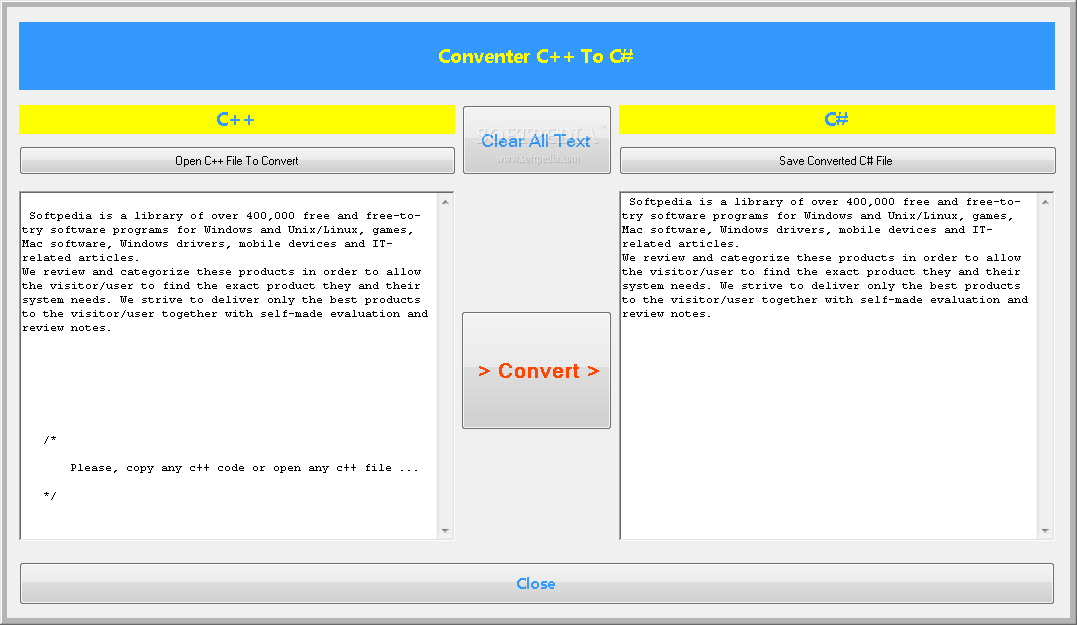Click the '*/' comment closer in C++ box
1077x625 pixels.
(x=49, y=496)
